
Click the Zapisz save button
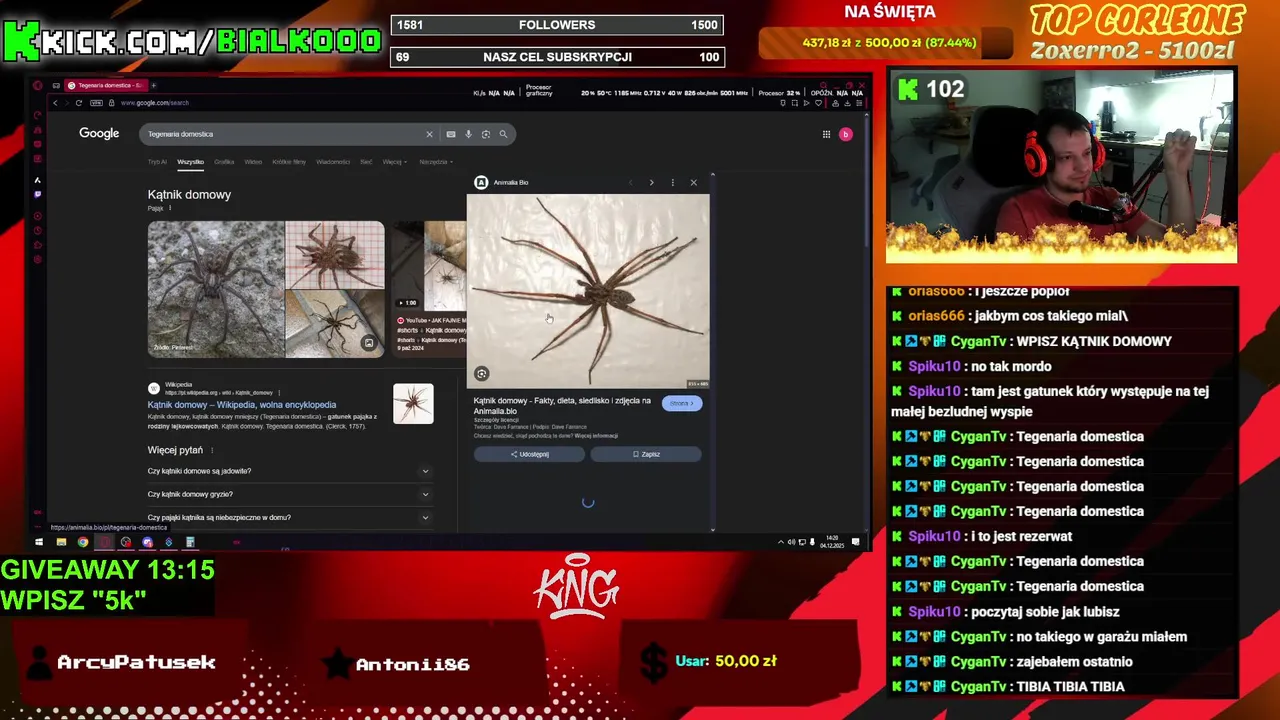click(646, 454)
